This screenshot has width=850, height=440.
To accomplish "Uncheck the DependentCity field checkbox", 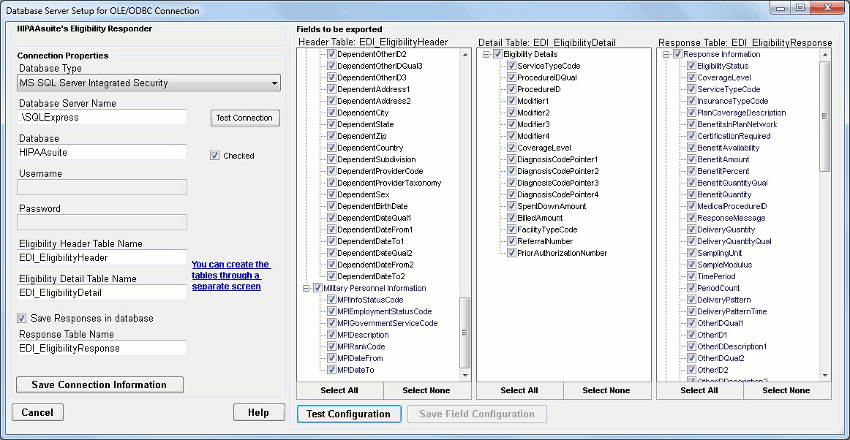I will [x=332, y=113].
